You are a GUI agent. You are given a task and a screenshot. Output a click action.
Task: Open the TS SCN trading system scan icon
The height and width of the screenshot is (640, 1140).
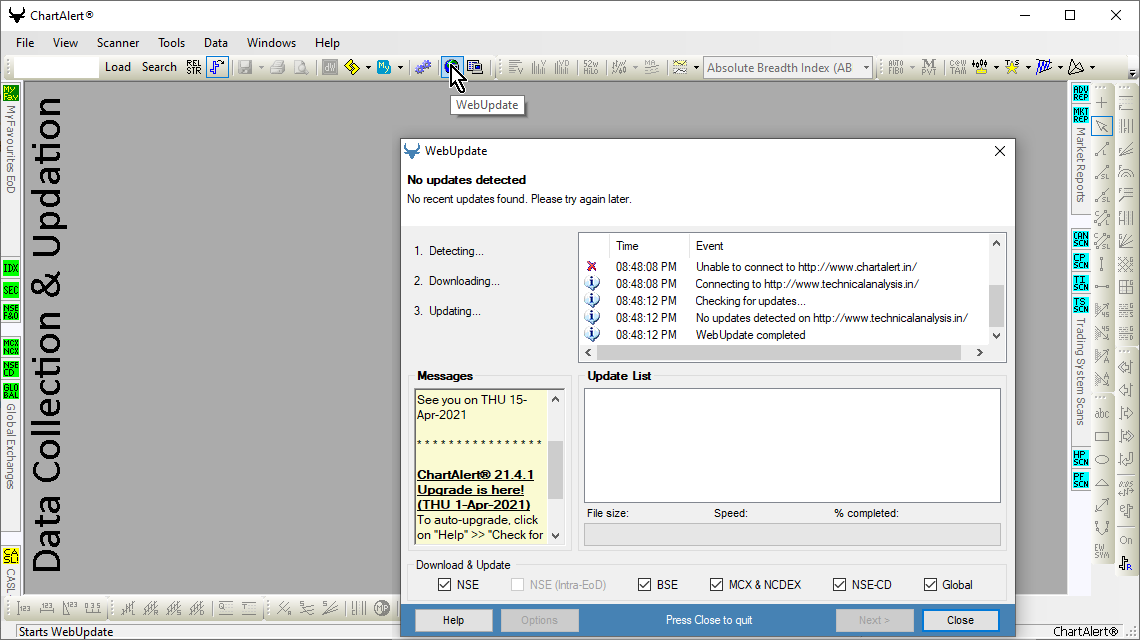1080,305
